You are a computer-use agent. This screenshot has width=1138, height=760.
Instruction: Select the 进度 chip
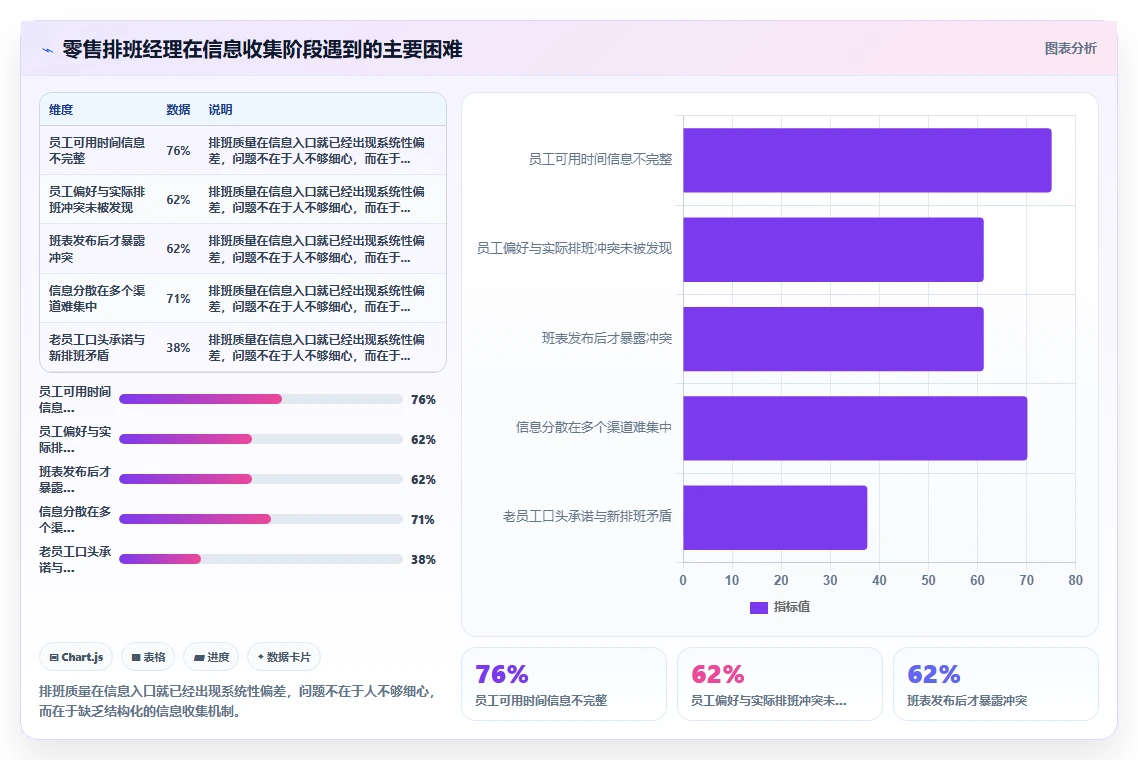point(211,657)
